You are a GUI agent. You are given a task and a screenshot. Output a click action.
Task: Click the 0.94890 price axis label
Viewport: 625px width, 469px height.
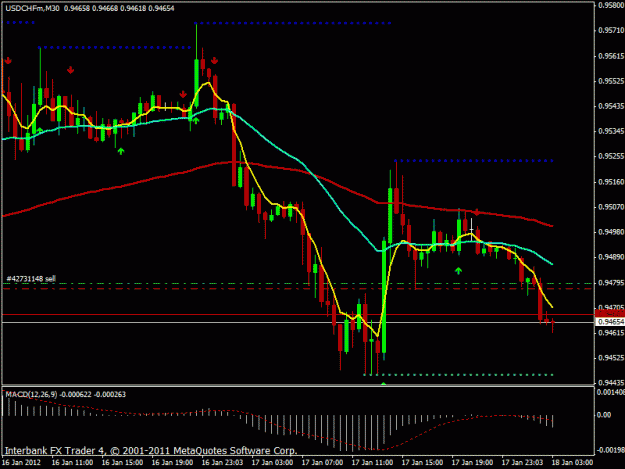tap(611, 257)
